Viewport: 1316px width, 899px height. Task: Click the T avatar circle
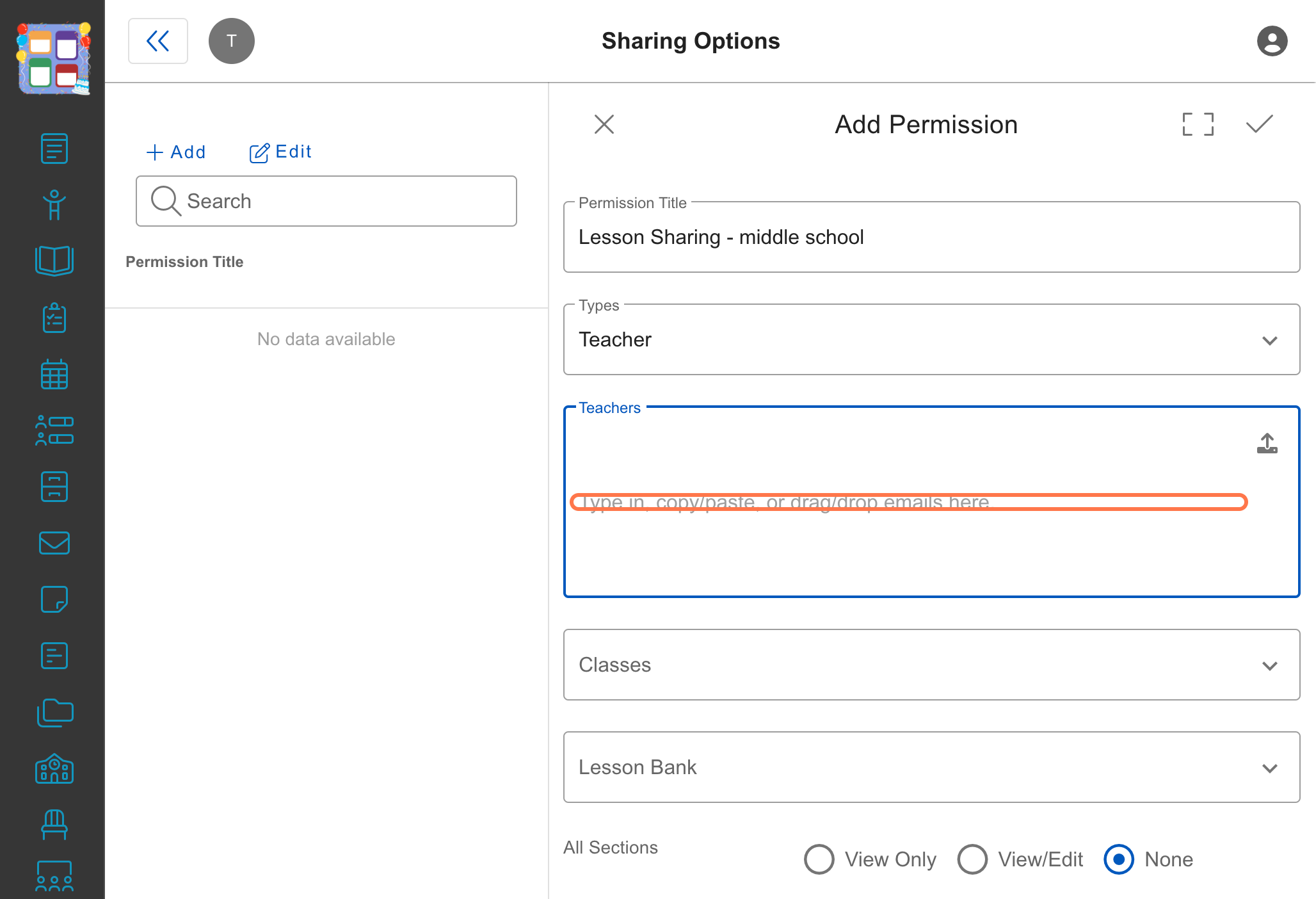pyautogui.click(x=232, y=41)
